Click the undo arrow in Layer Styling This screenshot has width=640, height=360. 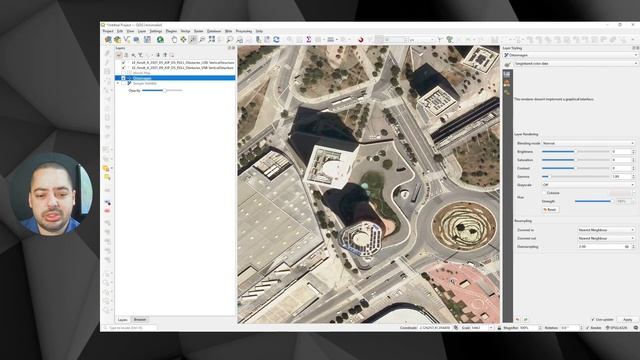(518, 320)
